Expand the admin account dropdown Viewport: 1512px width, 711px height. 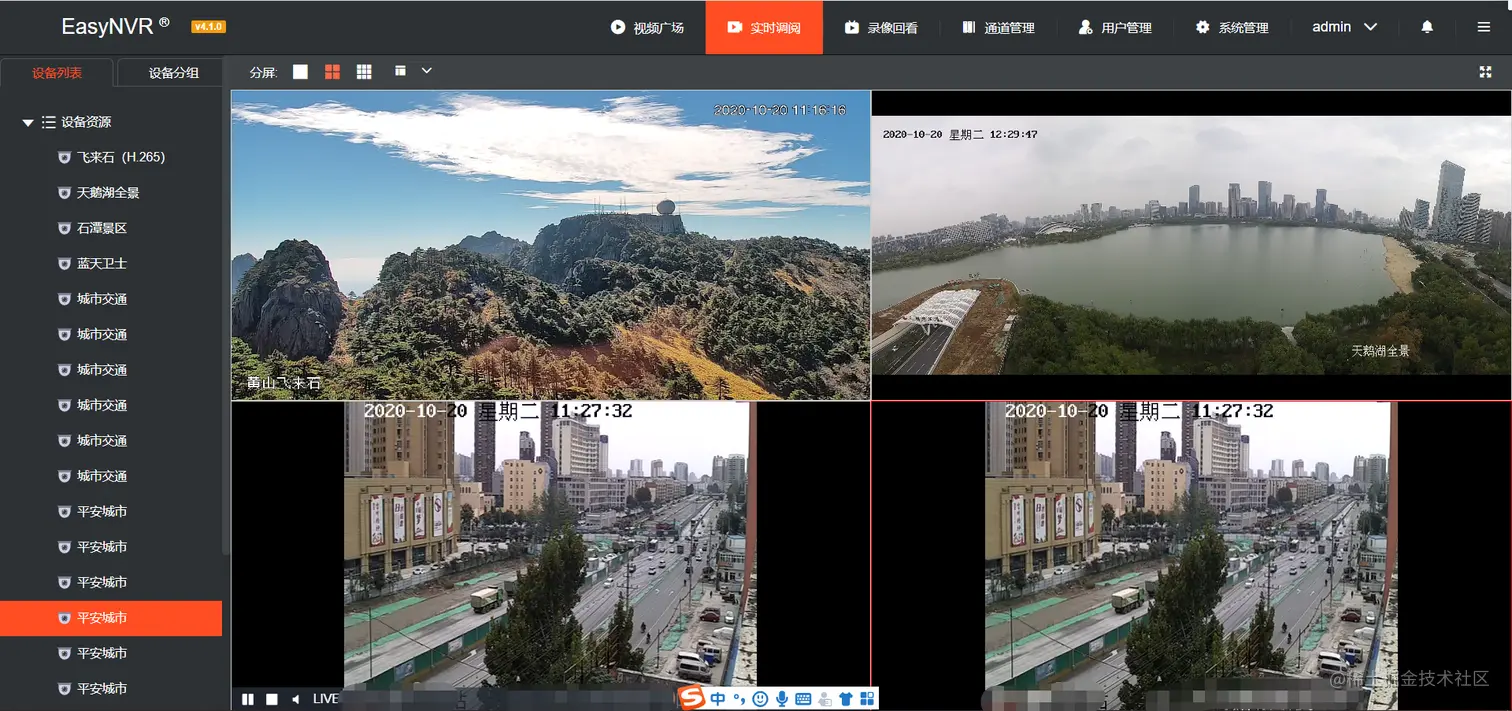point(1344,27)
